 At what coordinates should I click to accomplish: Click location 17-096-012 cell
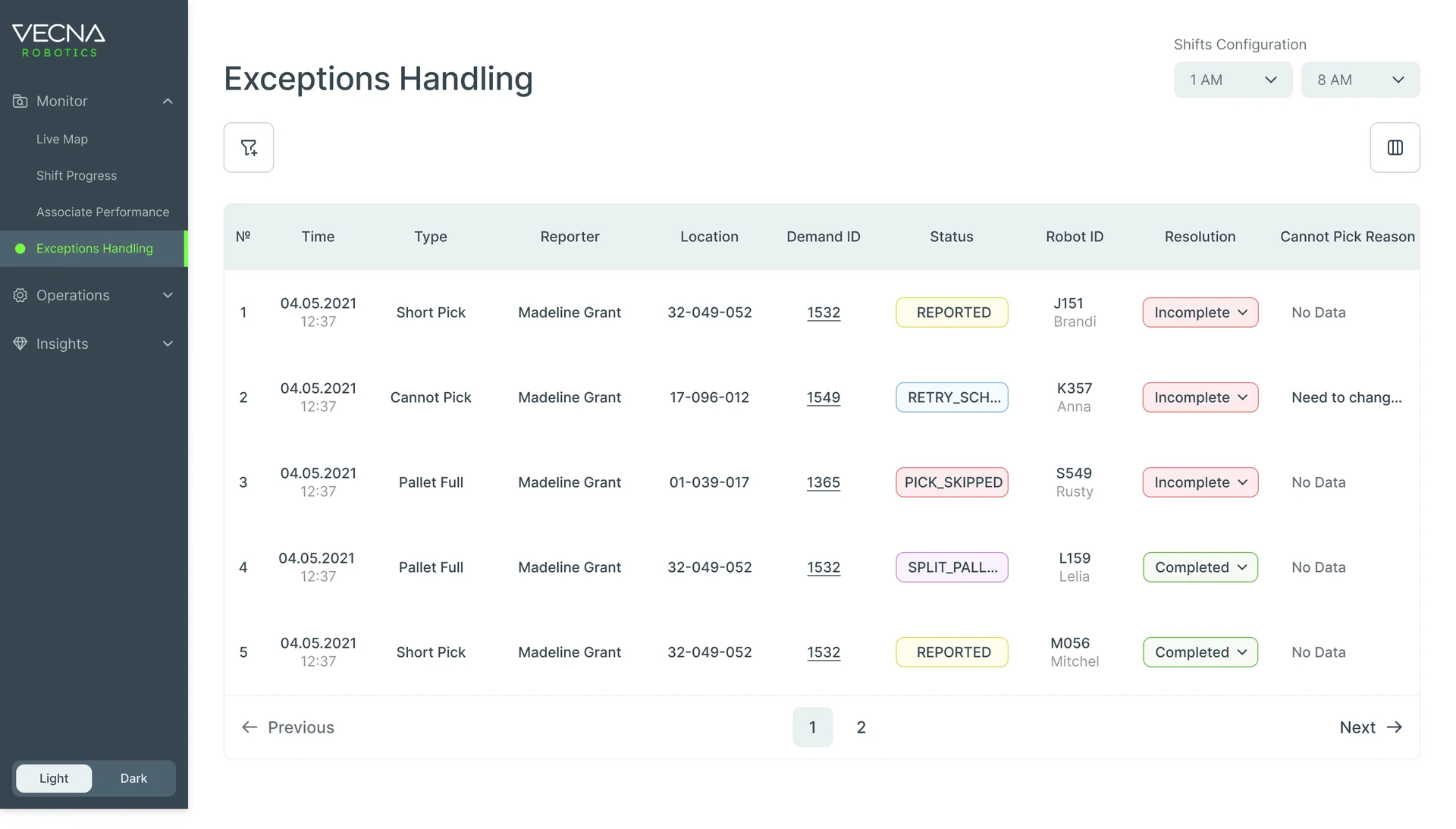709,397
